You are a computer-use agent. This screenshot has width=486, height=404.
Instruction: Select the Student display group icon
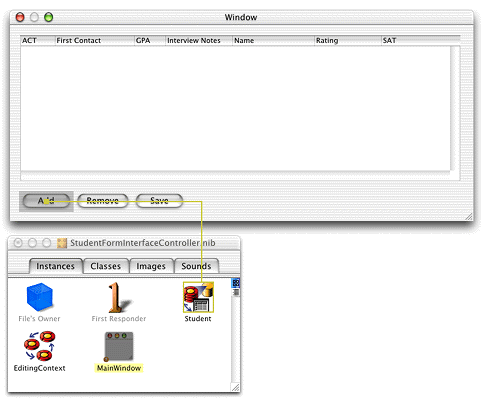click(198, 297)
